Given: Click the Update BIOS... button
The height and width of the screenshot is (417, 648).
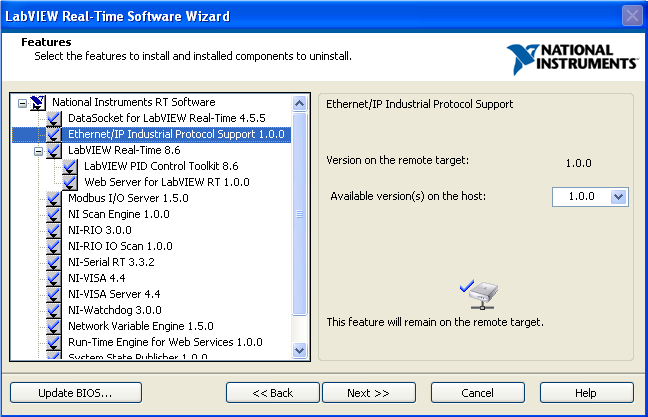Looking at the screenshot, I should [76, 393].
